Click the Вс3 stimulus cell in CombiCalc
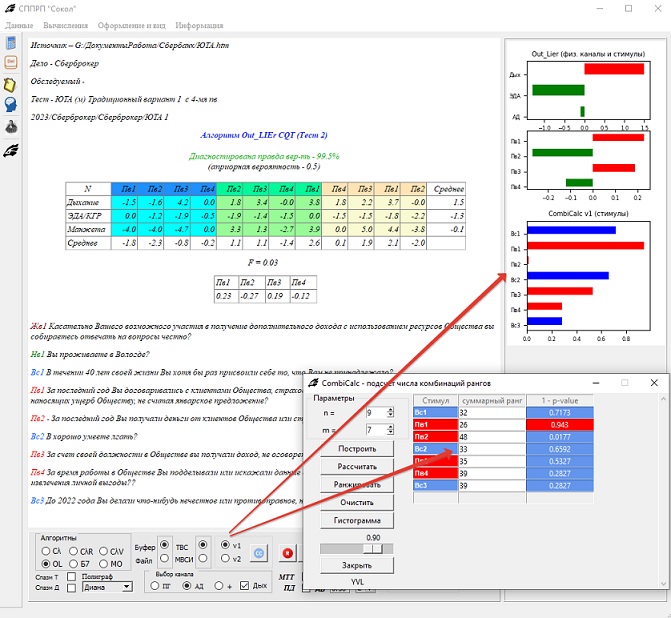This screenshot has height=618, width=671. point(435,486)
